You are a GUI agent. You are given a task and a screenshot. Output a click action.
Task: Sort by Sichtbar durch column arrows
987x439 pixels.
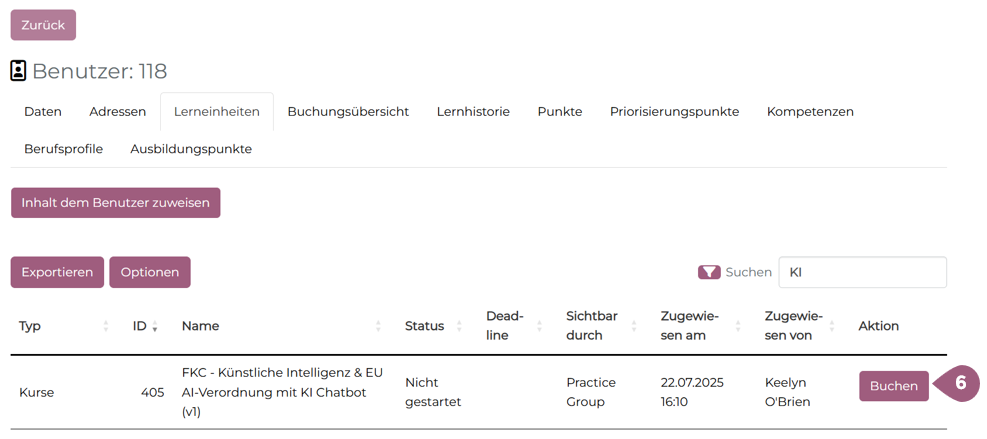(634, 326)
